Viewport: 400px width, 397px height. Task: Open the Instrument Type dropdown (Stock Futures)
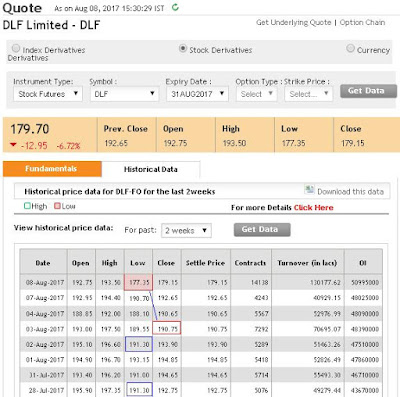[x=48, y=94]
